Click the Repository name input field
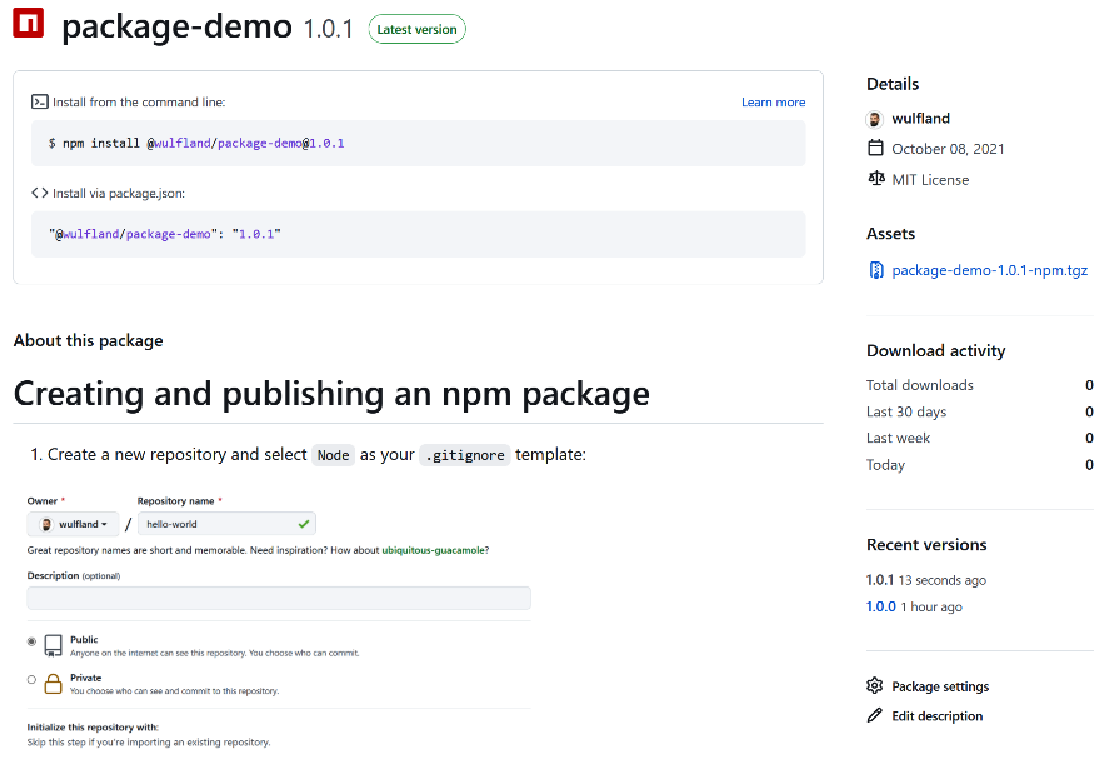Image resolution: width=1107 pixels, height=757 pixels. pyautogui.click(x=227, y=524)
